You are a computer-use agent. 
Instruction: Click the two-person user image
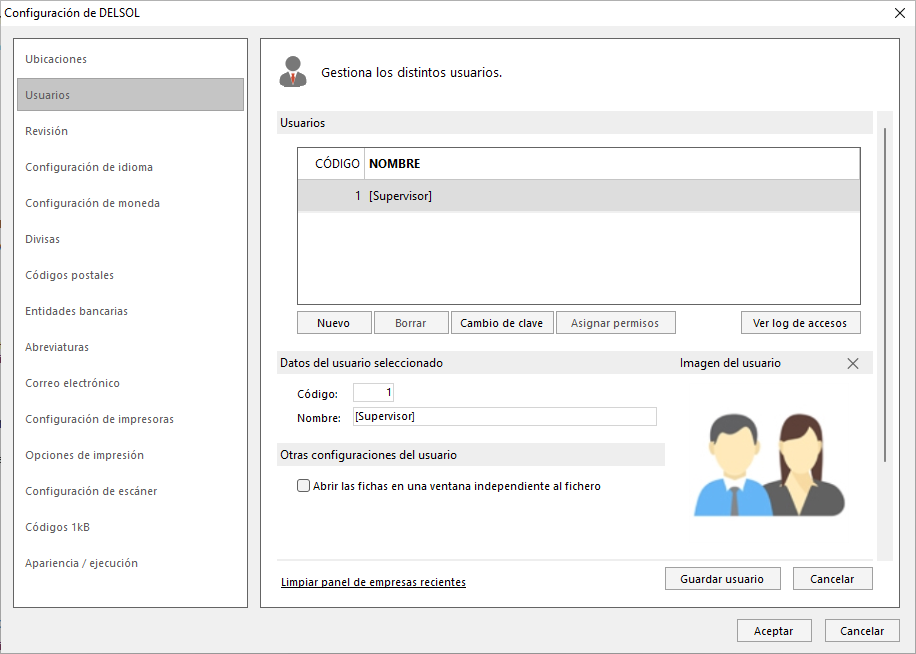coord(769,465)
